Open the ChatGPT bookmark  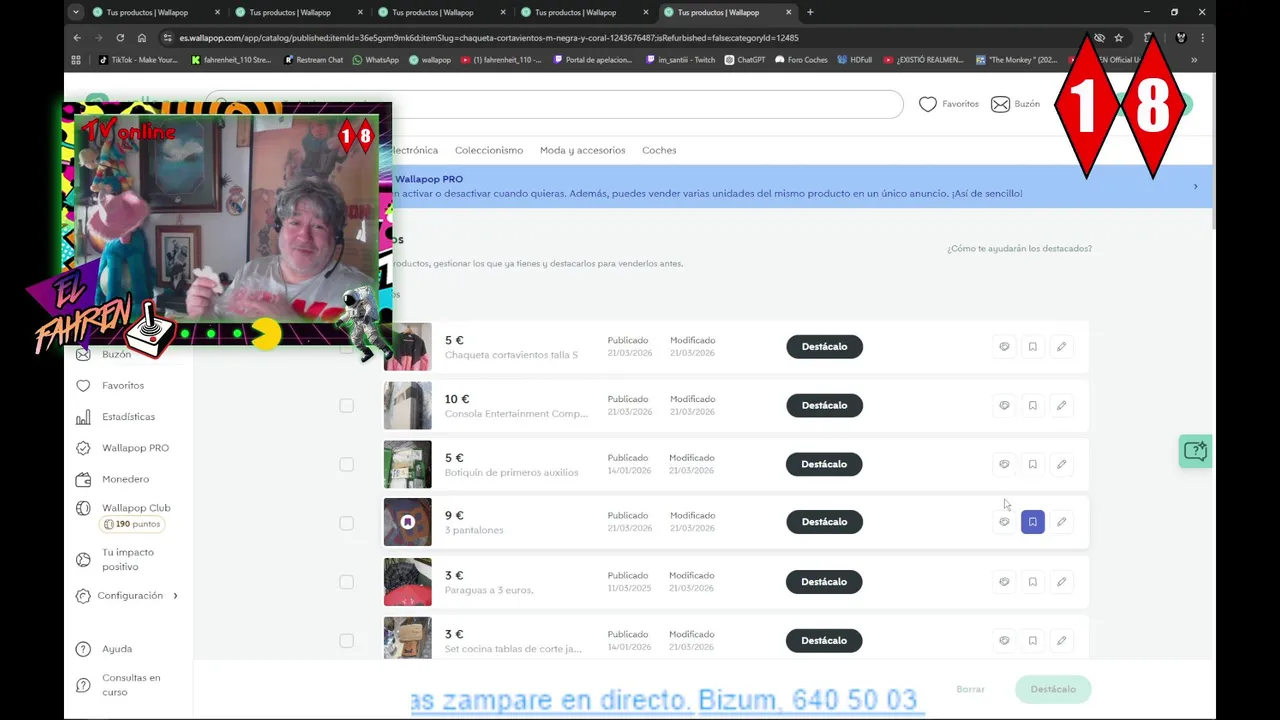tap(745, 60)
